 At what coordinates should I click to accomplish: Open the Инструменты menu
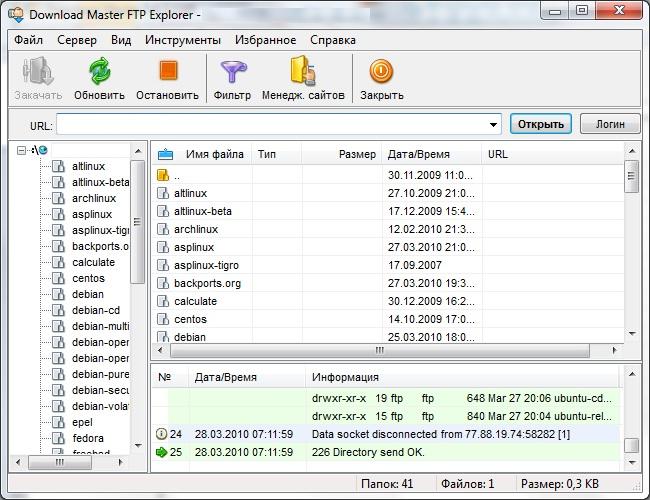click(x=183, y=40)
